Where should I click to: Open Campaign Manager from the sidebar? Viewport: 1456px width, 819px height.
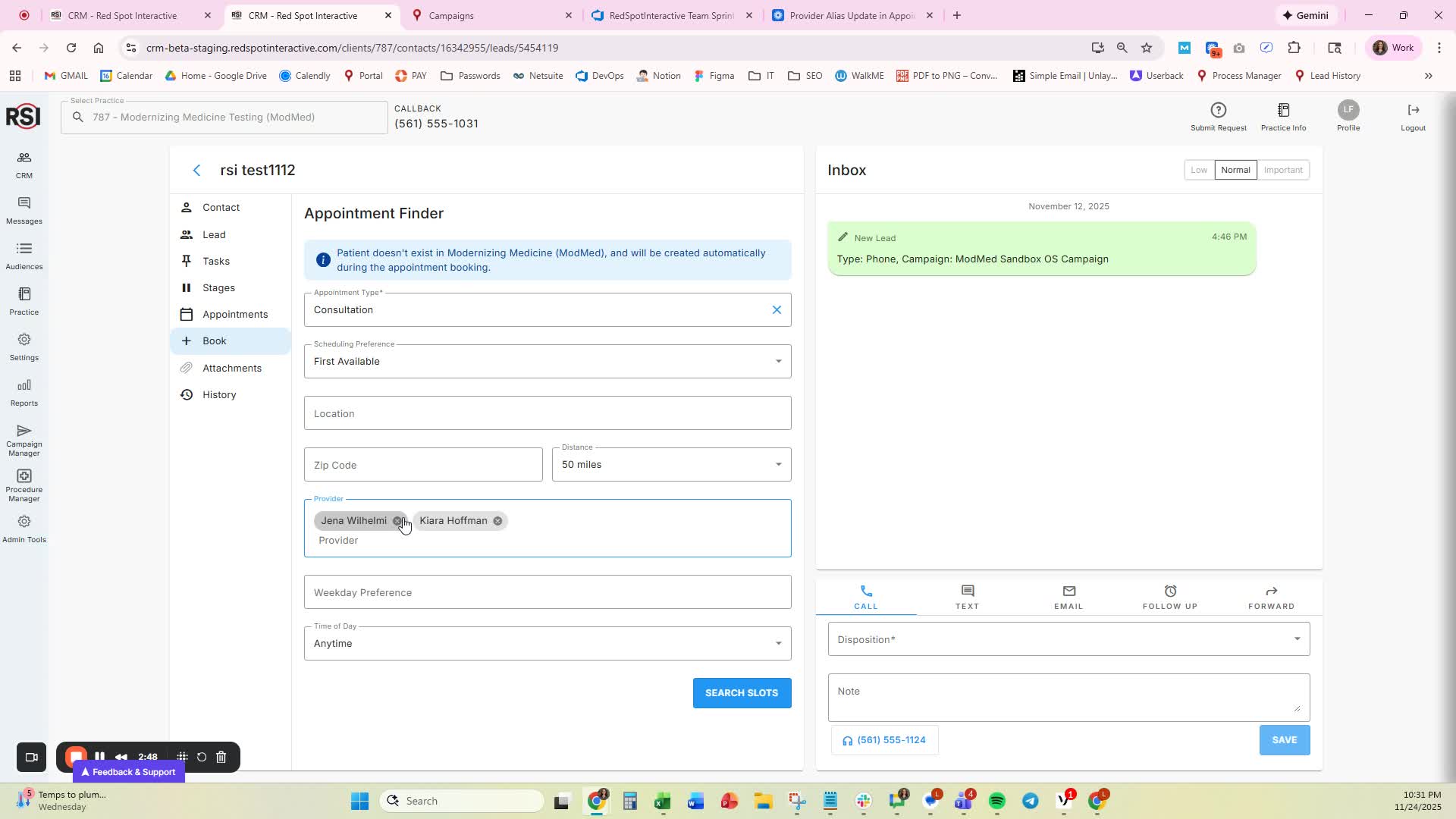coord(24,440)
